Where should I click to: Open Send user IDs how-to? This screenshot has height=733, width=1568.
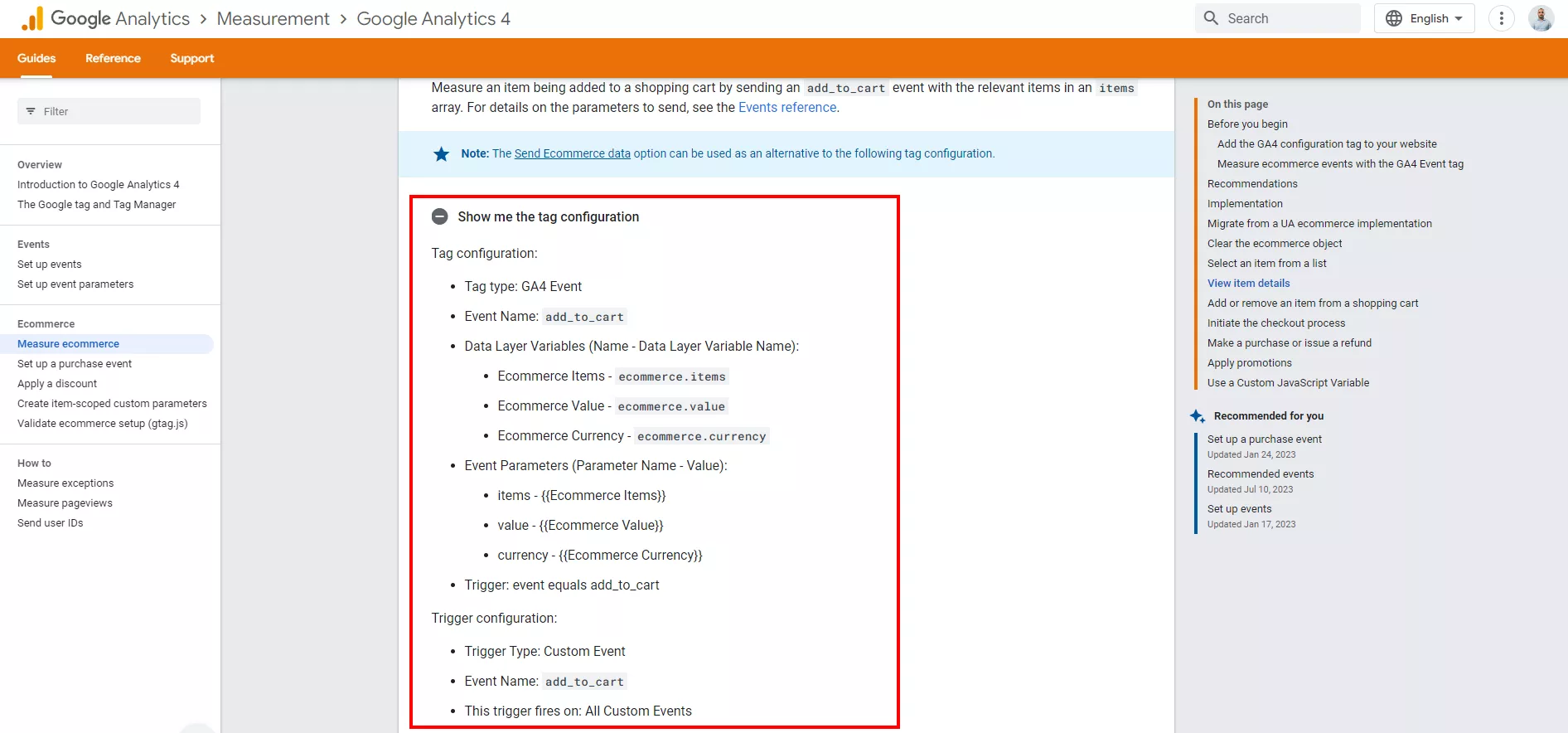point(51,522)
